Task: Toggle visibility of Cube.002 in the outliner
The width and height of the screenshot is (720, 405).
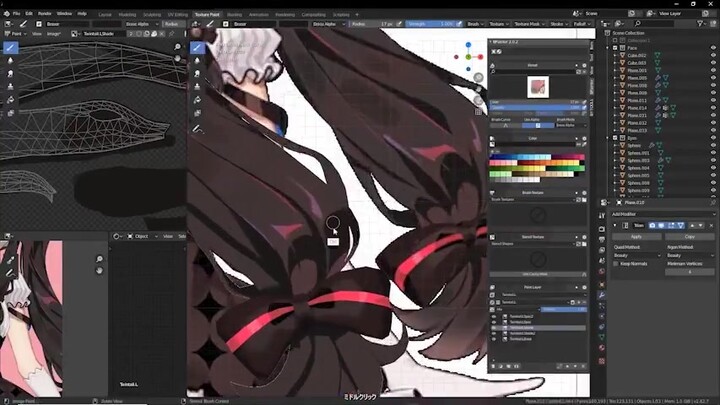Action: [713, 55]
